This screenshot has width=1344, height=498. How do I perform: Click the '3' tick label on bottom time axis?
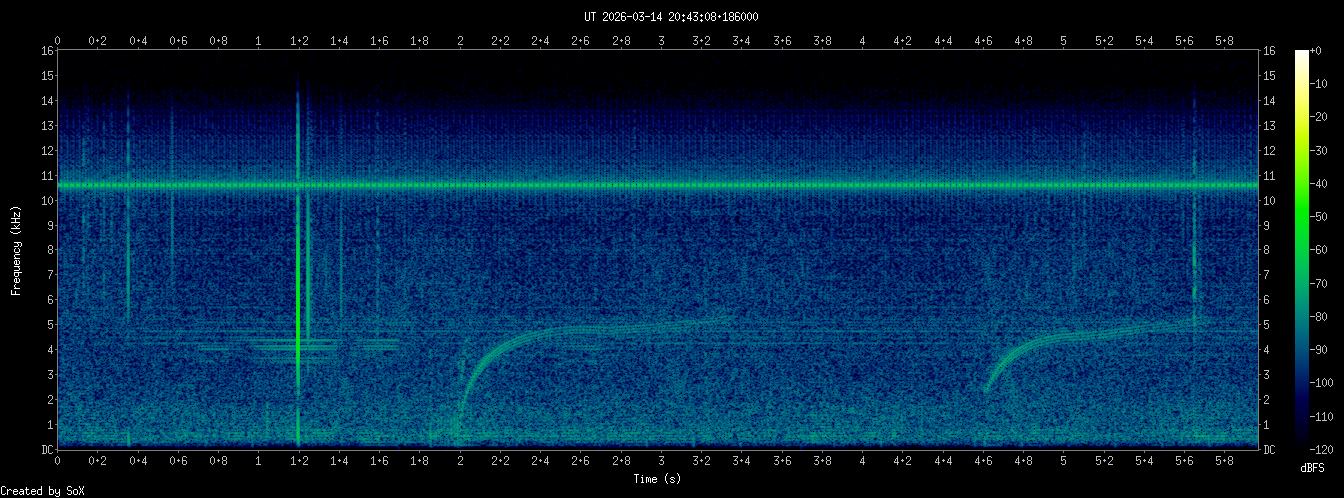[661, 462]
